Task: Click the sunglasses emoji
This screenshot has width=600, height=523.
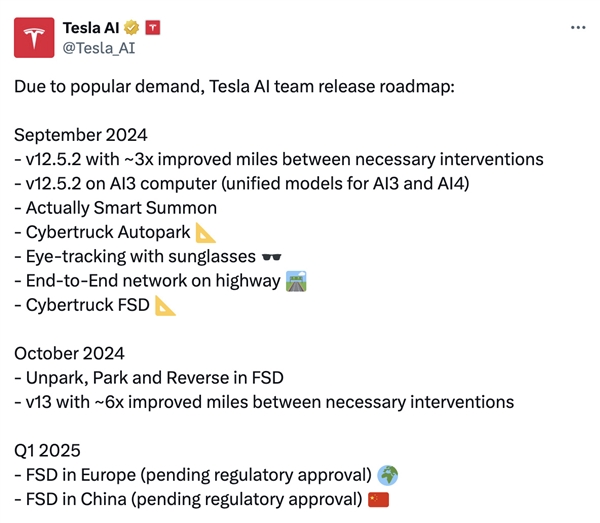Action: click(x=271, y=256)
